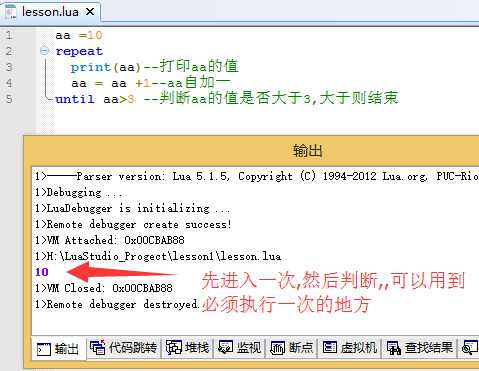This screenshot has height=371, width=479.
Task: Click the 'aa = aa +1' statement
Action: pyautogui.click(x=111, y=83)
